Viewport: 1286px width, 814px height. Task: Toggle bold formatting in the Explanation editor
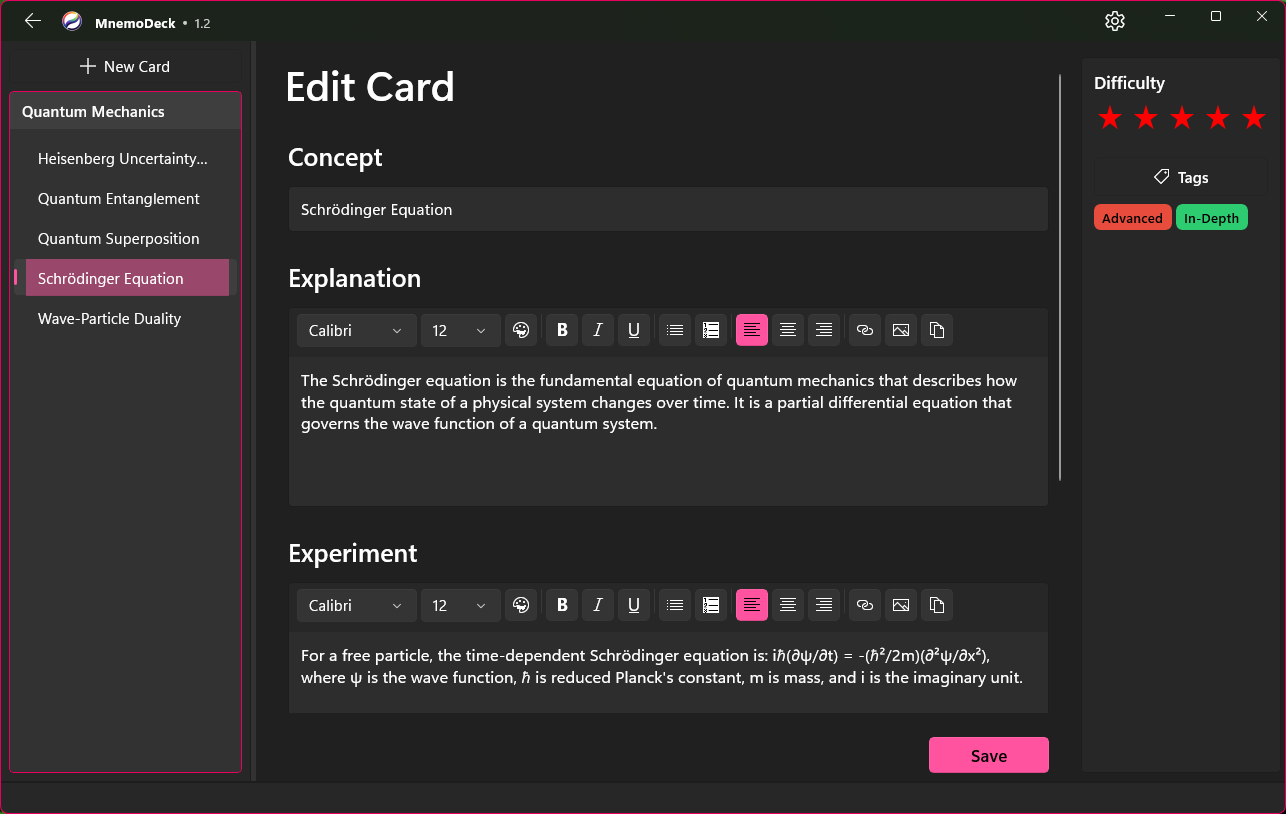(x=561, y=330)
